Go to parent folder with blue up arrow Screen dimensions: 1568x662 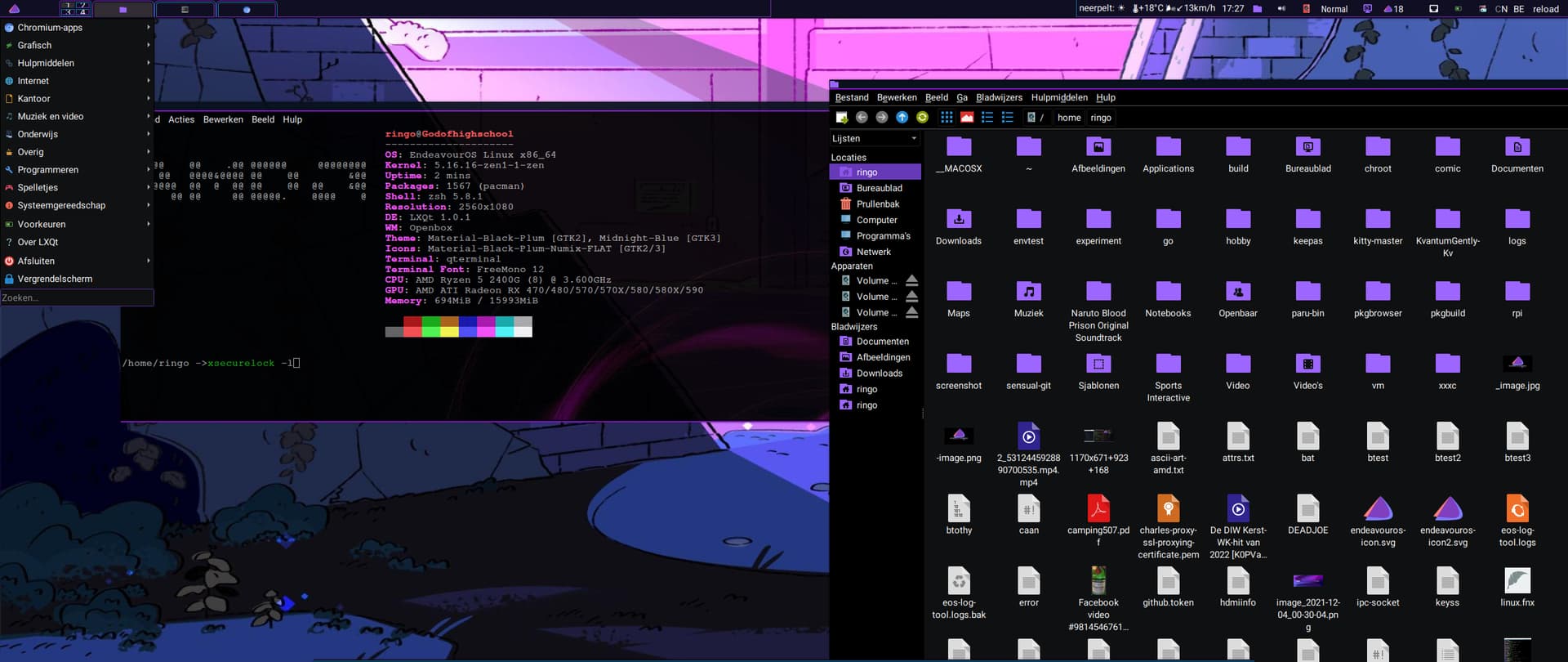[902, 118]
